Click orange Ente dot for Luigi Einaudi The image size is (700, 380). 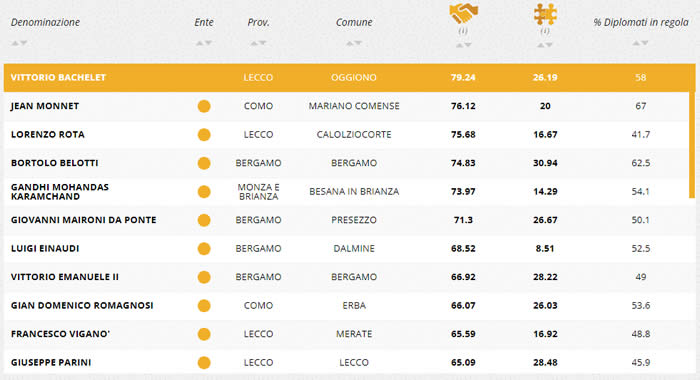204,249
